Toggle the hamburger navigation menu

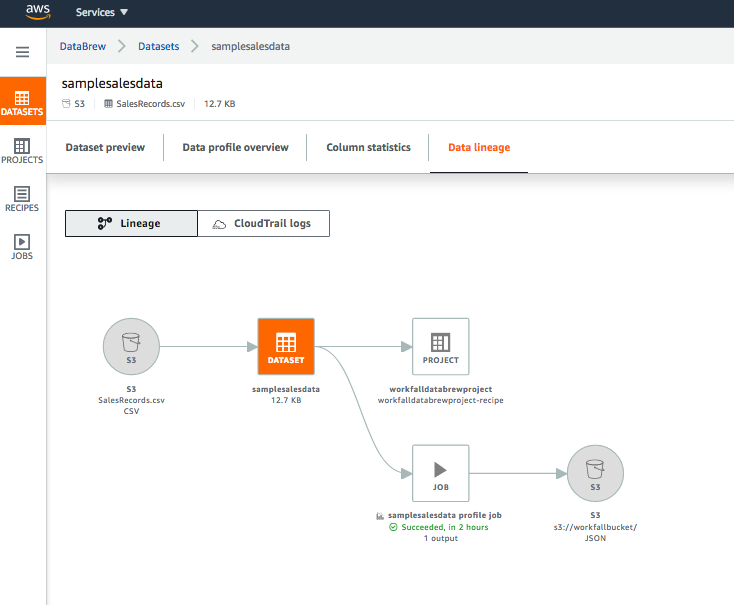pyautogui.click(x=22, y=52)
